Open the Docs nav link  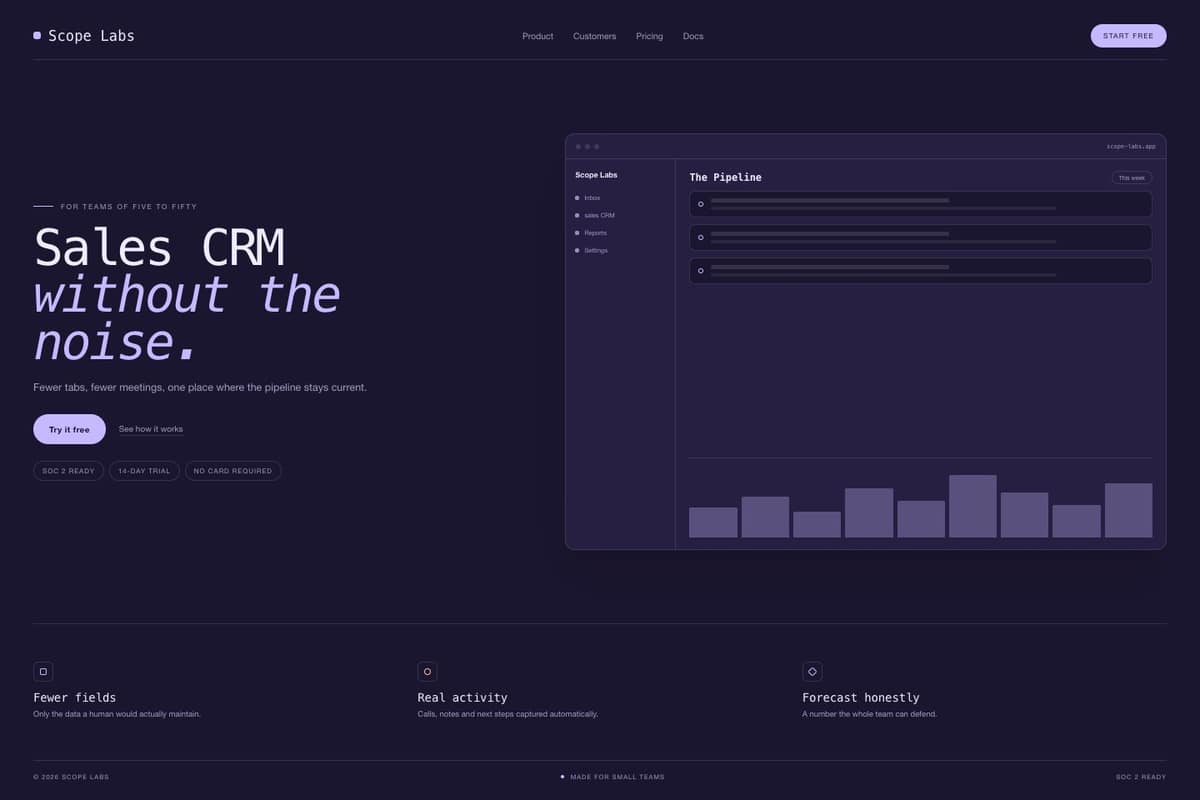(693, 36)
